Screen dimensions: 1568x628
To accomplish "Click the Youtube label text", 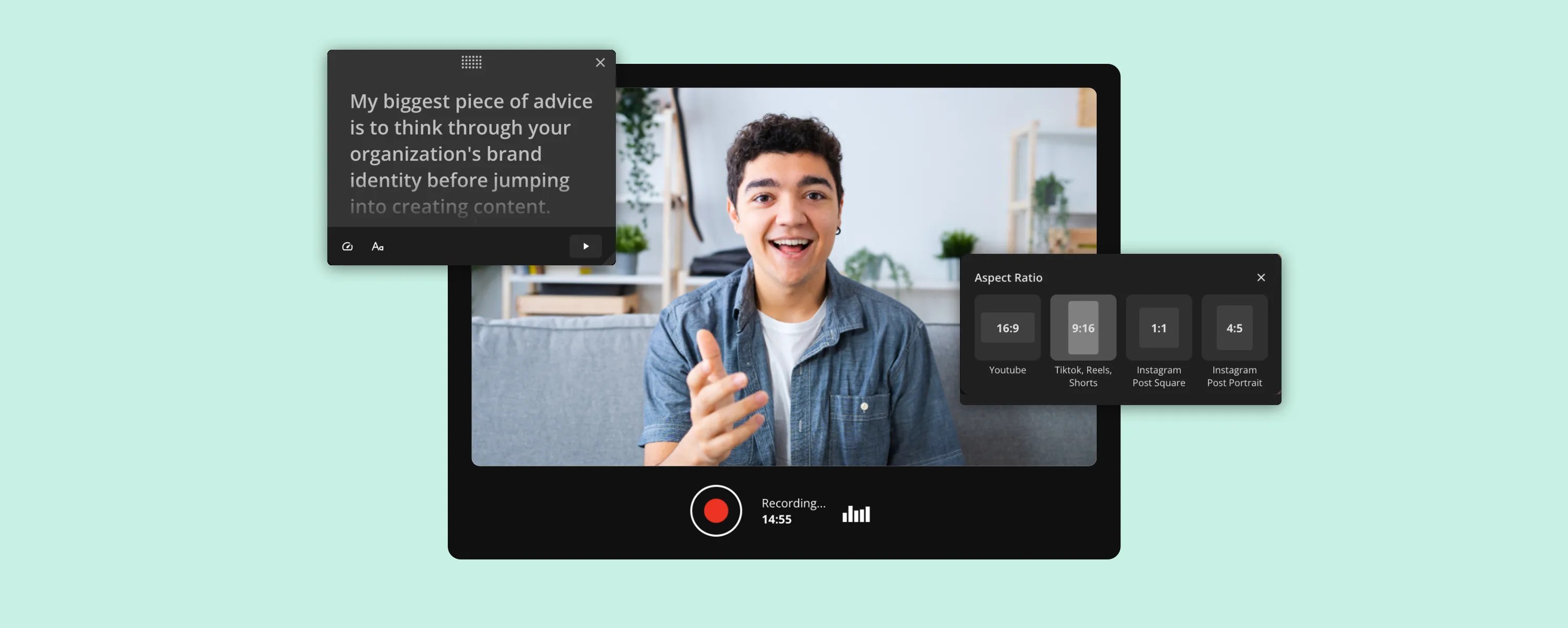I will pyautogui.click(x=1007, y=370).
